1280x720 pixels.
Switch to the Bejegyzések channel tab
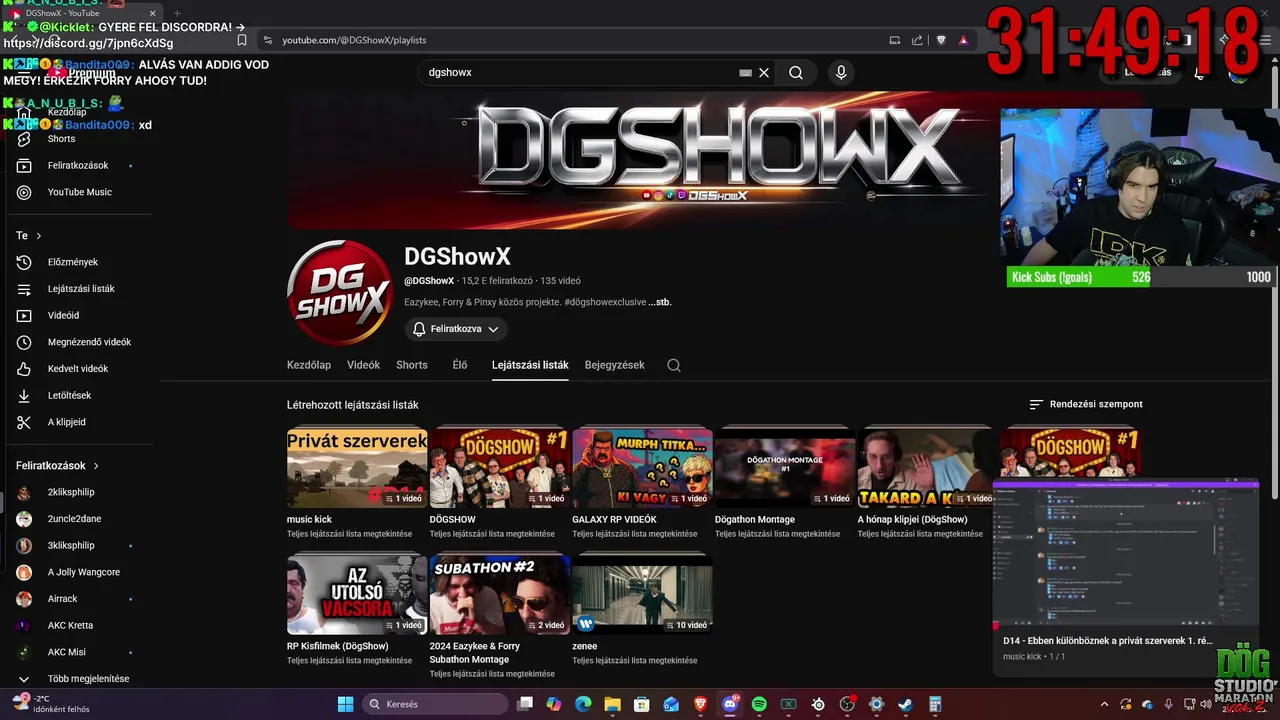[x=615, y=365]
